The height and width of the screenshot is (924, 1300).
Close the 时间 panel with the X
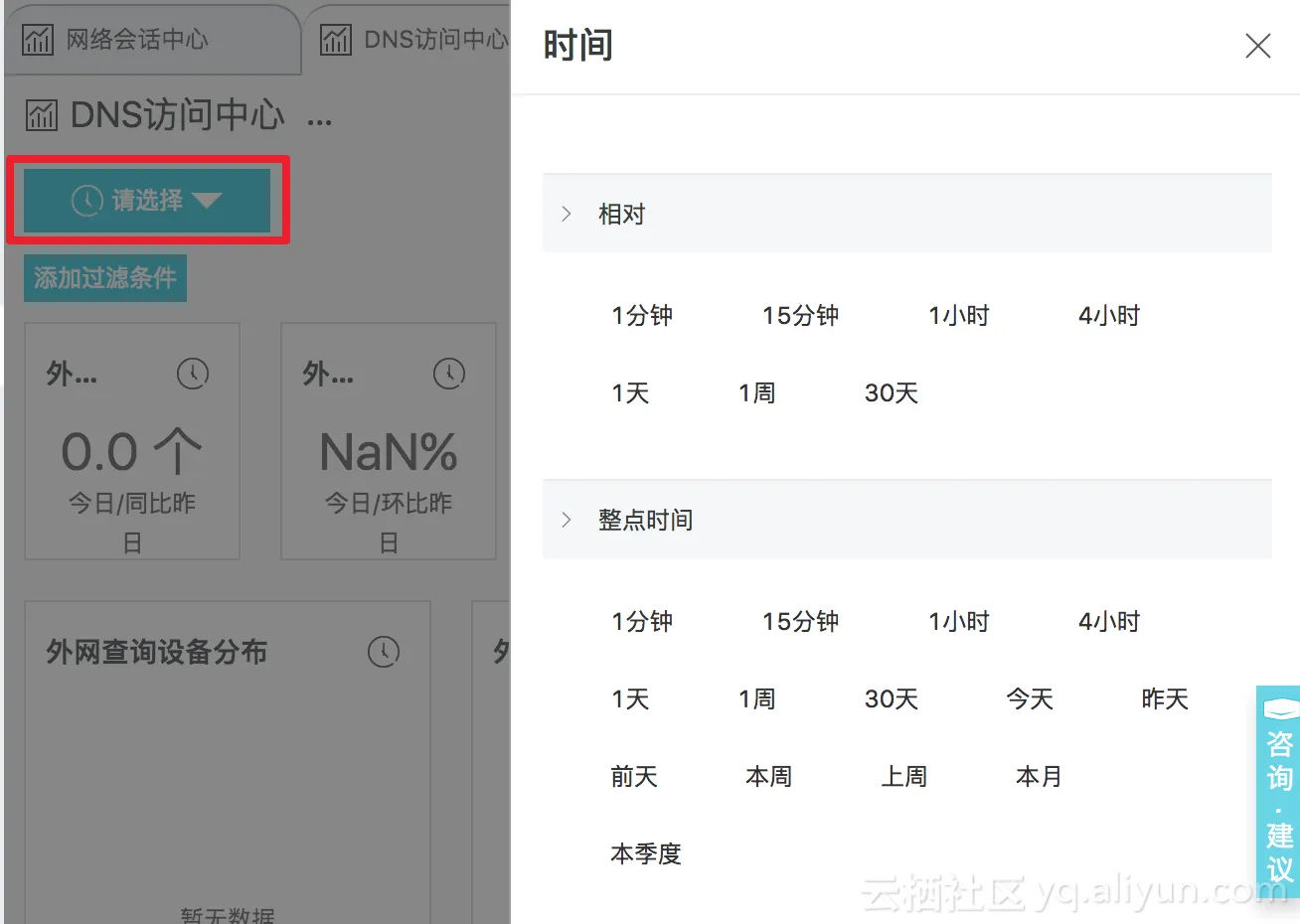coord(1258,46)
